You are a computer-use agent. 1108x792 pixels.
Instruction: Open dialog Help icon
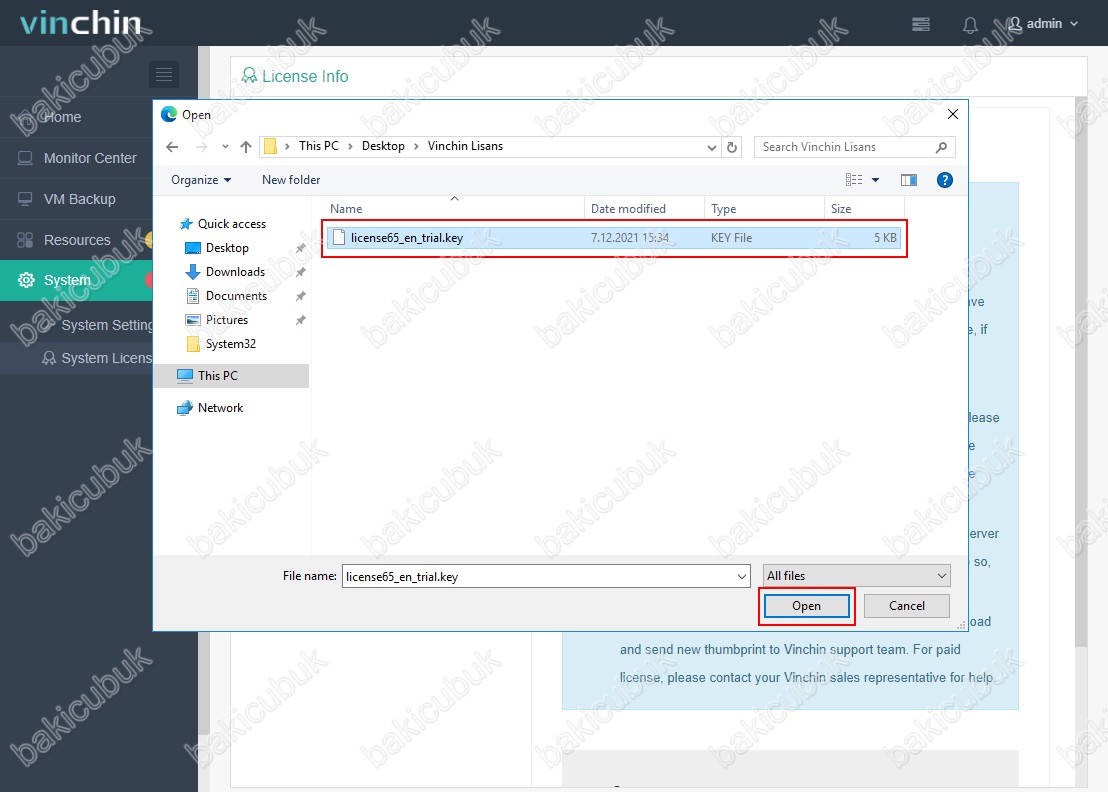(945, 180)
